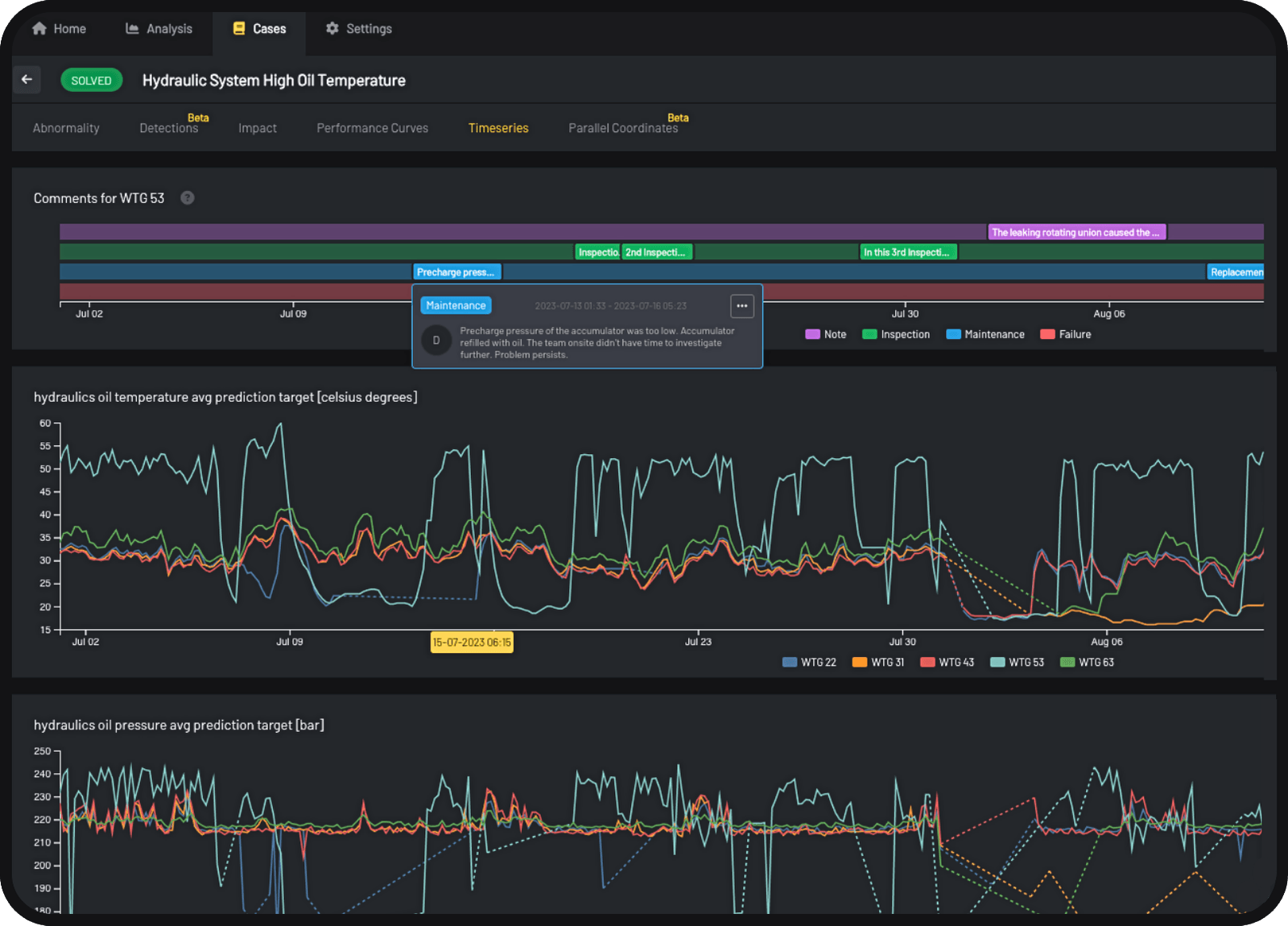The height and width of the screenshot is (926, 1288).
Task: Switch to the Performance Curves tab
Action: tap(372, 128)
